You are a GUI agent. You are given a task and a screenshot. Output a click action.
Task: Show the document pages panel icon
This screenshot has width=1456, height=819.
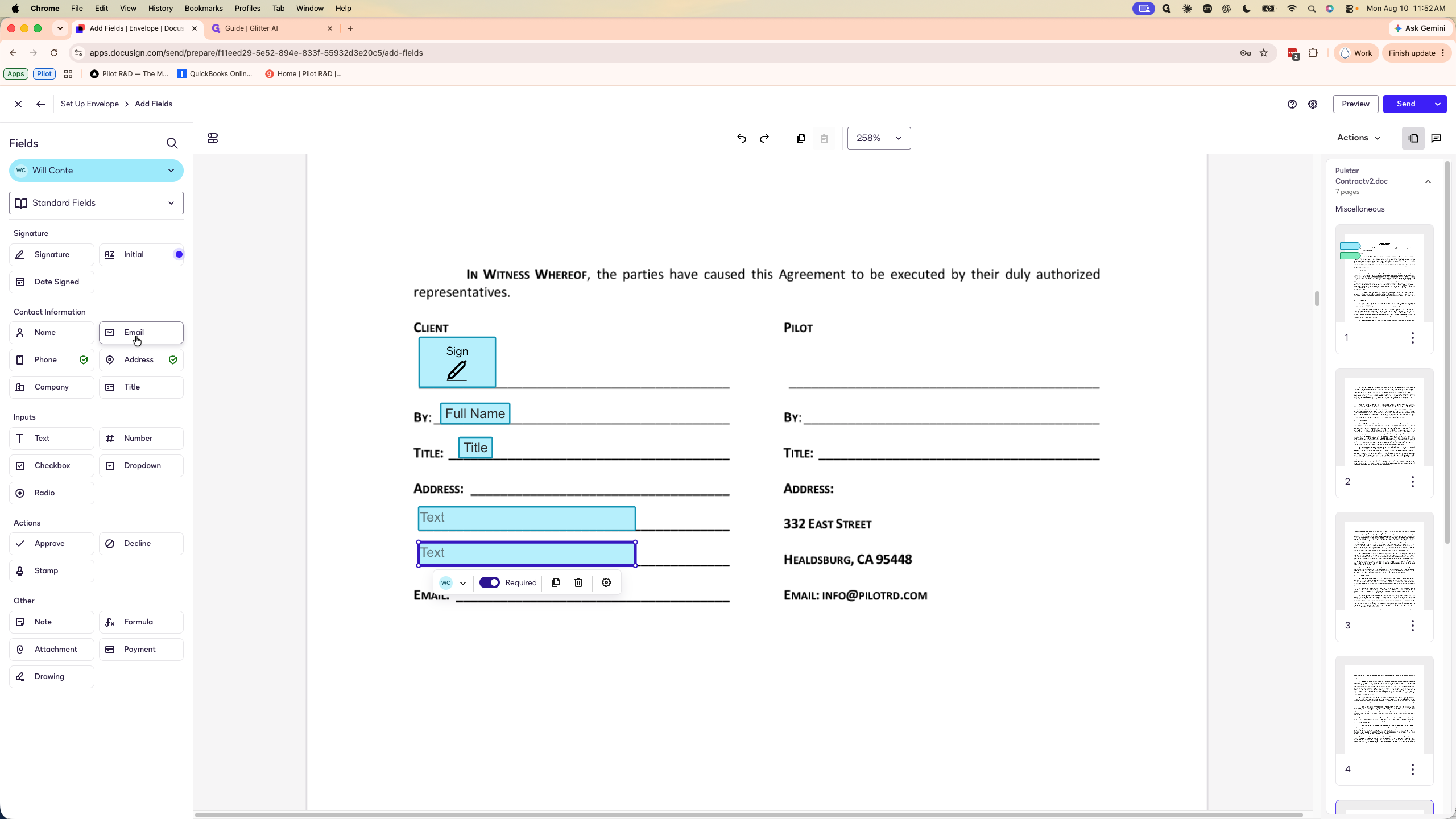1413,138
